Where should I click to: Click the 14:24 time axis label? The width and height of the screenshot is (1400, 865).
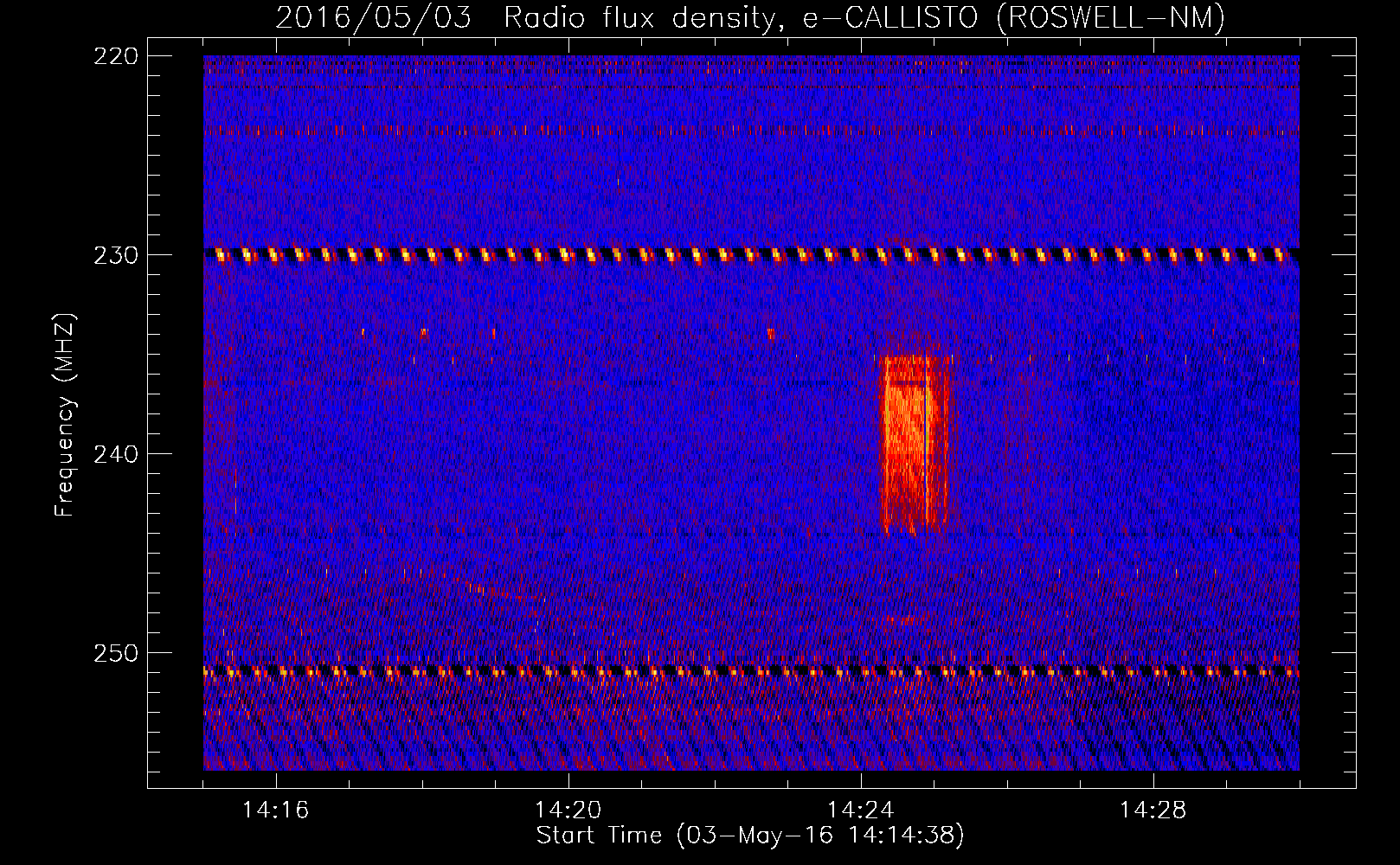(x=860, y=811)
